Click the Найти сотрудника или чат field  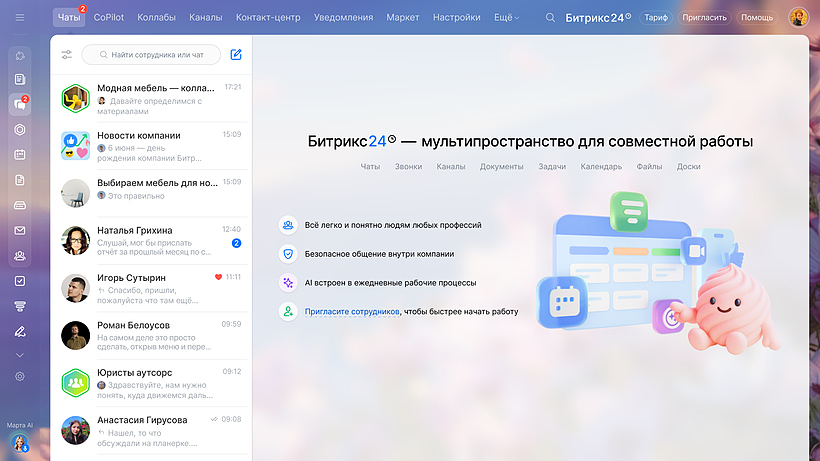[x=150, y=55]
